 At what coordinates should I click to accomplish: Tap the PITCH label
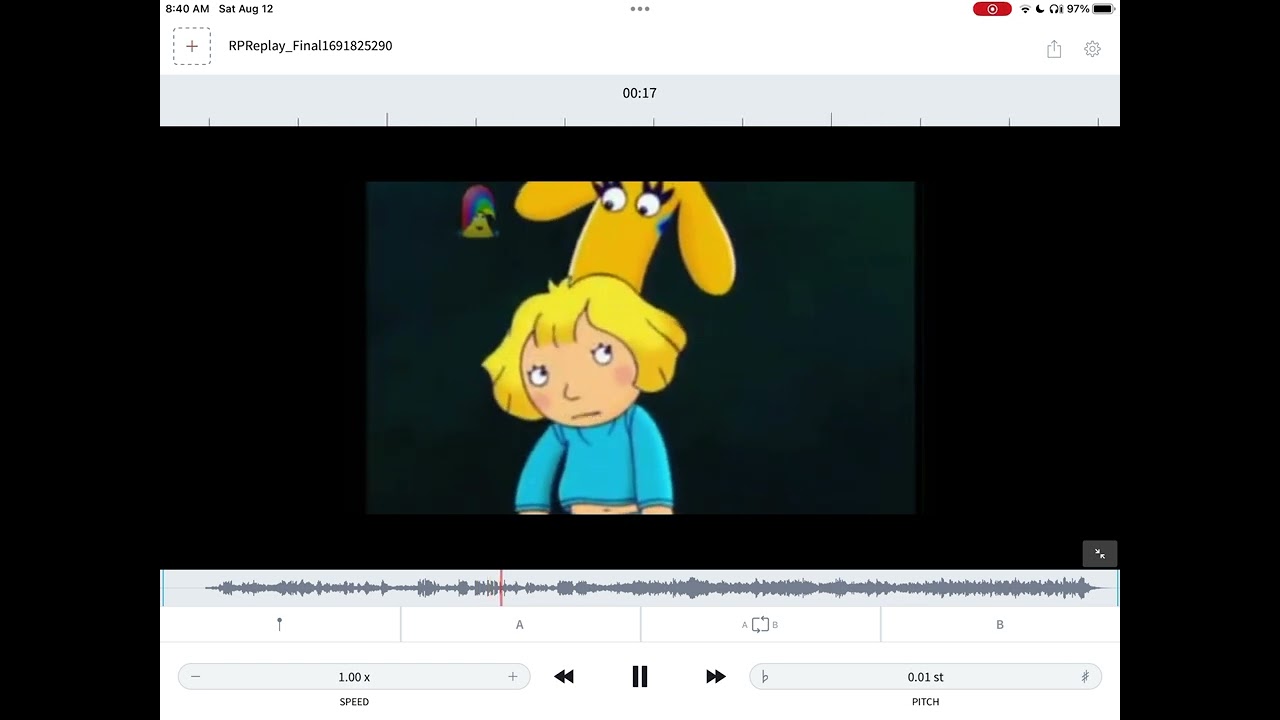point(926,702)
